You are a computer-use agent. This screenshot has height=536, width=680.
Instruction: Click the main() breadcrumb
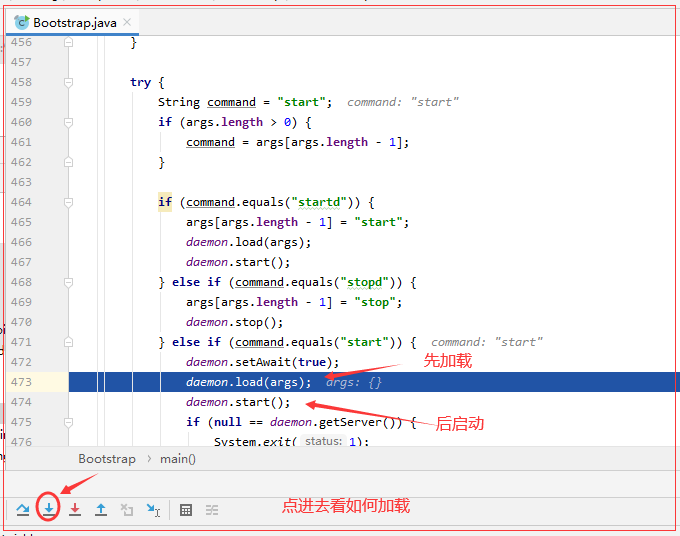178,459
